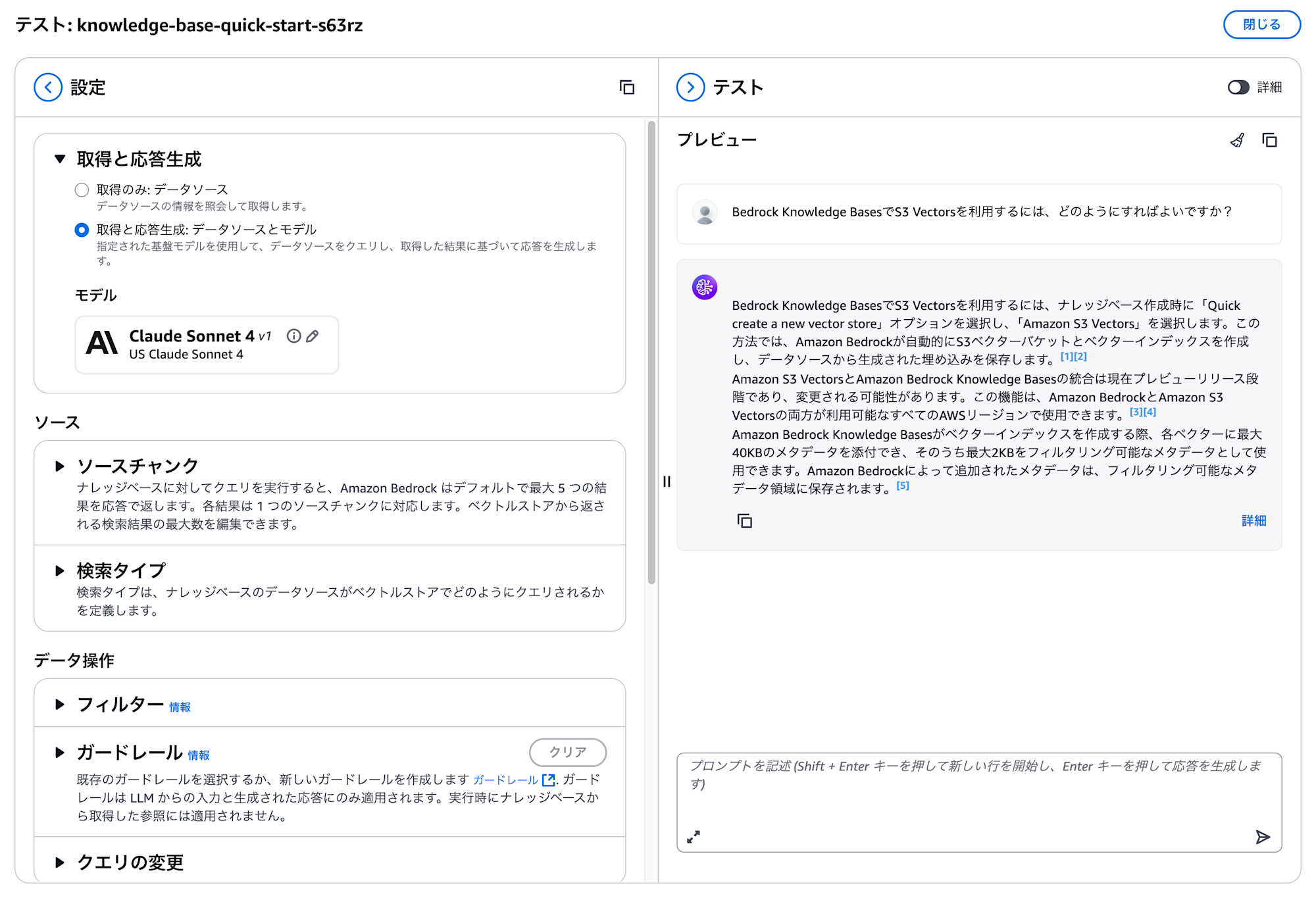1316x898 pixels.
Task: Click the 閉じる button
Action: [x=1261, y=25]
